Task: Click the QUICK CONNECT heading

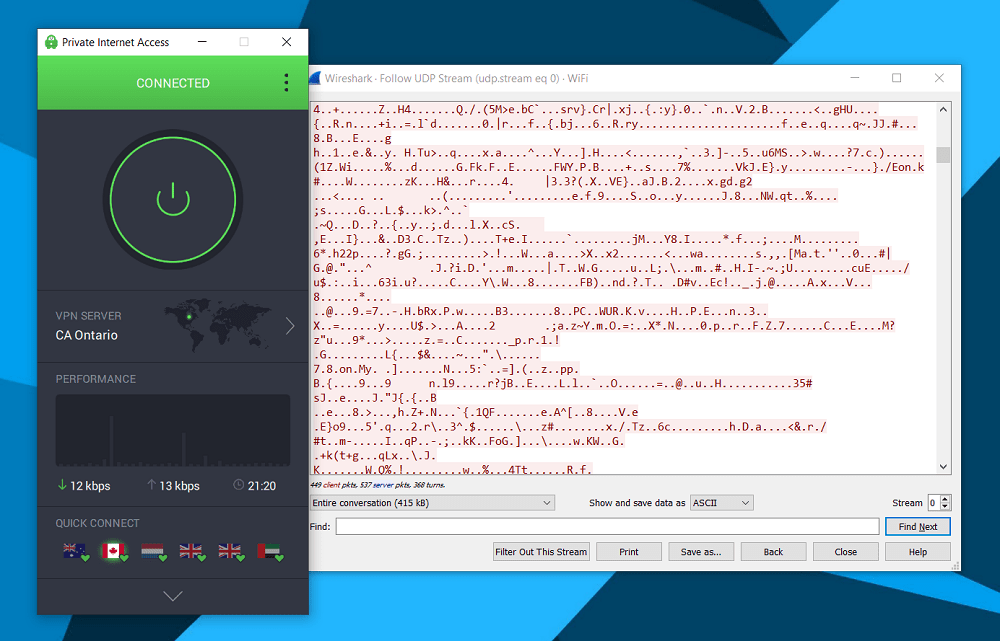Action: pos(98,523)
